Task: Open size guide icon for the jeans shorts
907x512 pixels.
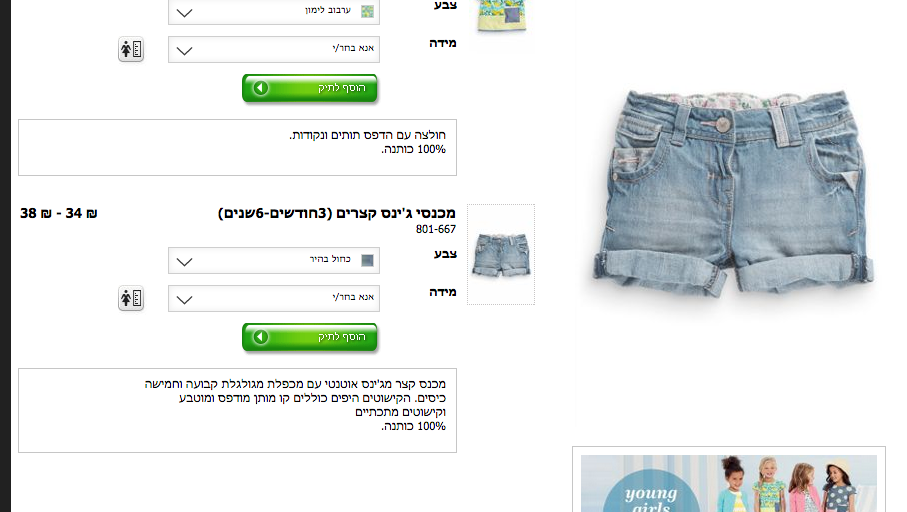Action: 131,299
